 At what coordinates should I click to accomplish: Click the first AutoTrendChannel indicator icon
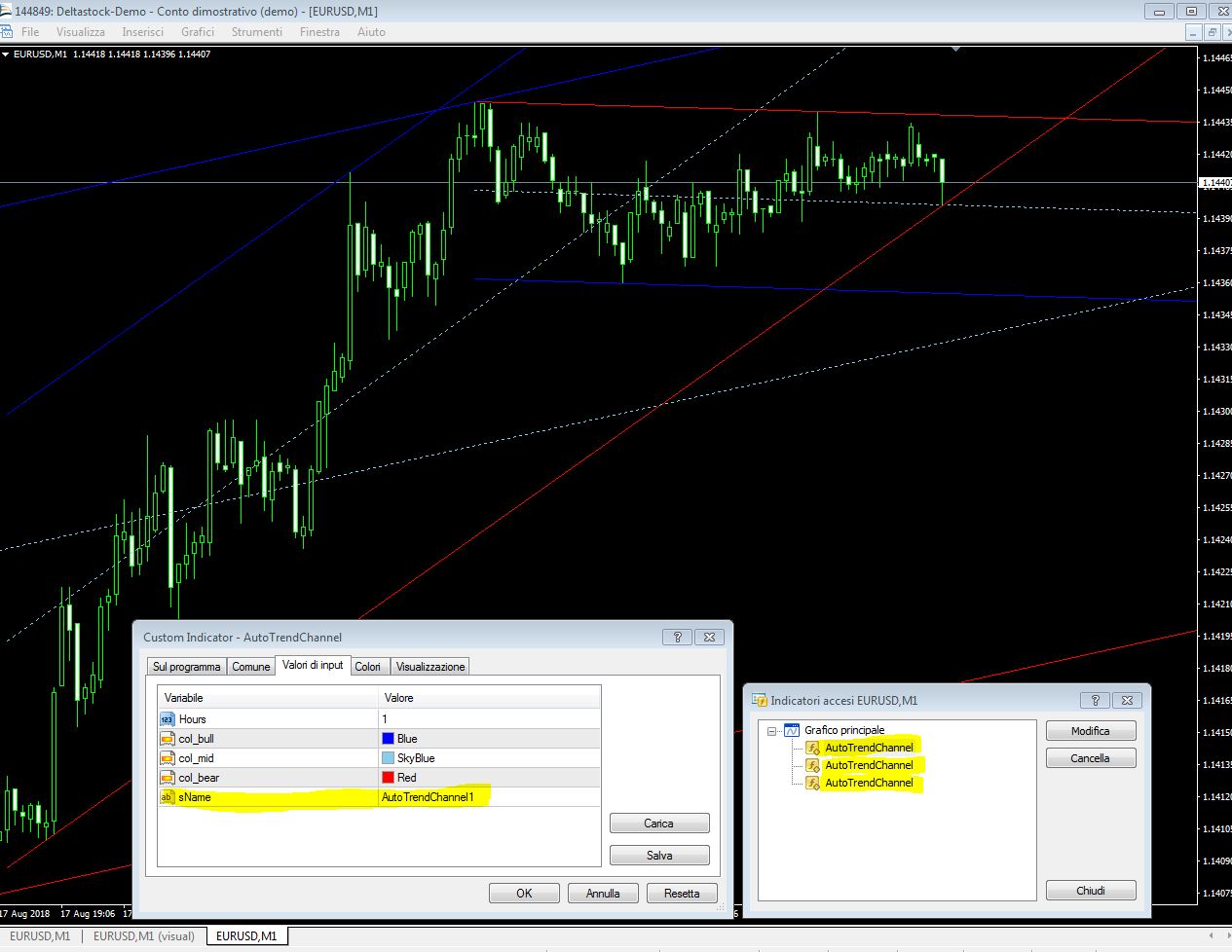click(812, 748)
